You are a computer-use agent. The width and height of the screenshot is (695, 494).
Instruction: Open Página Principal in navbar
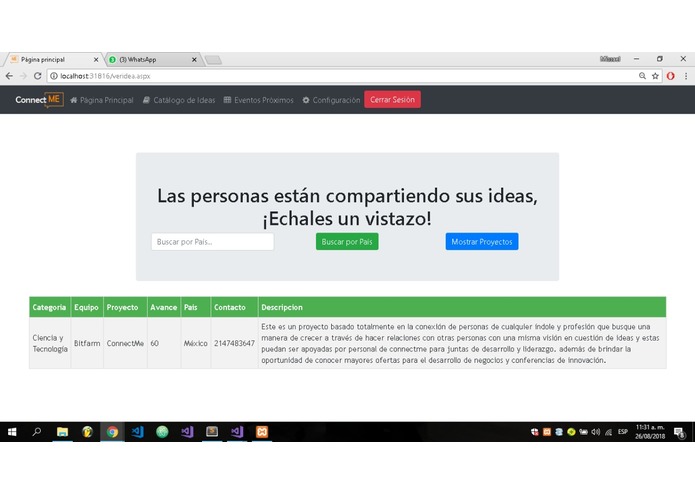click(x=102, y=100)
